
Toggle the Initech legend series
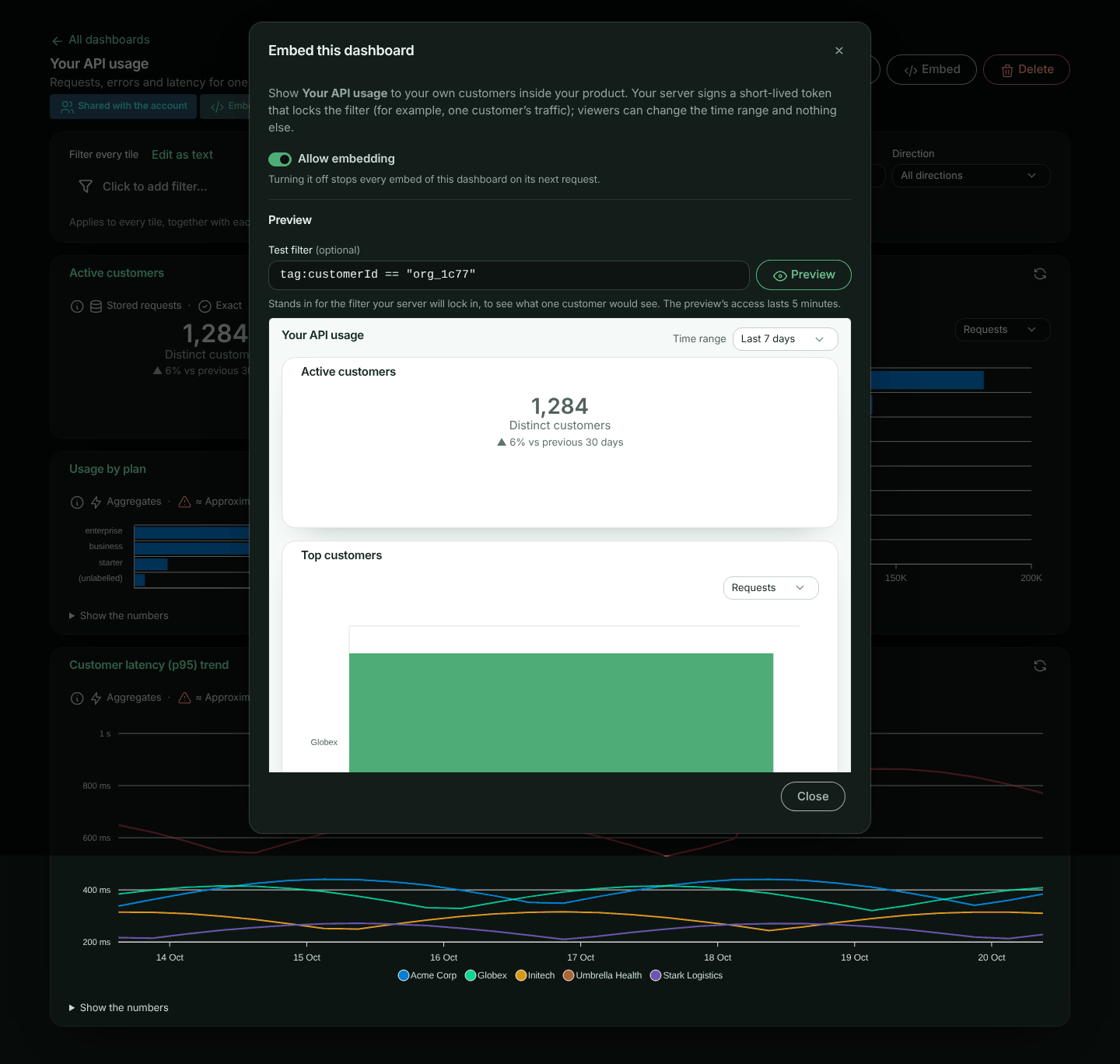tap(535, 975)
